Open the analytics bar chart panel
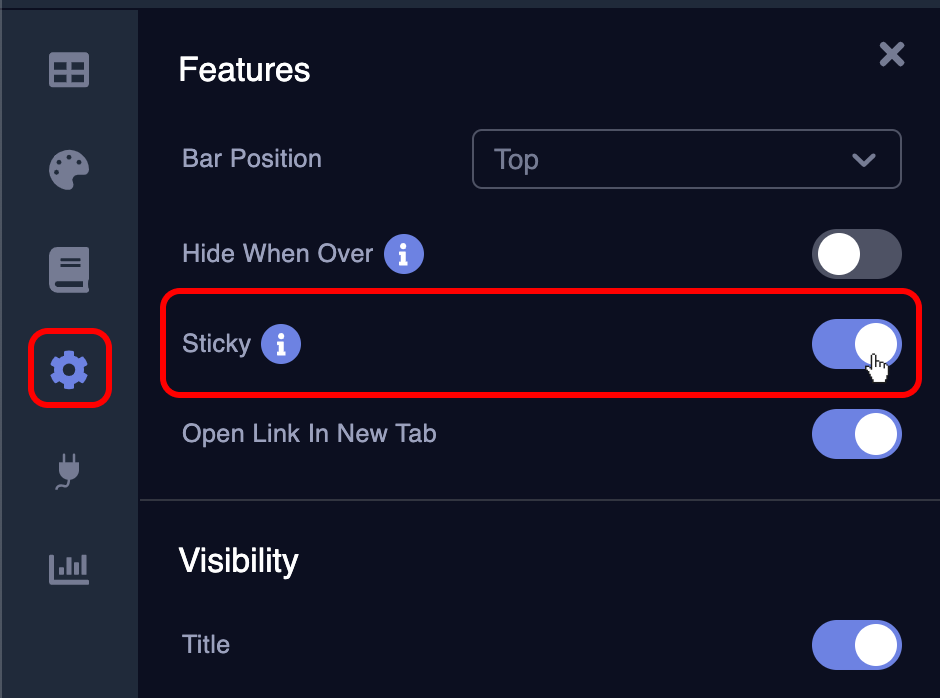 pos(68,568)
